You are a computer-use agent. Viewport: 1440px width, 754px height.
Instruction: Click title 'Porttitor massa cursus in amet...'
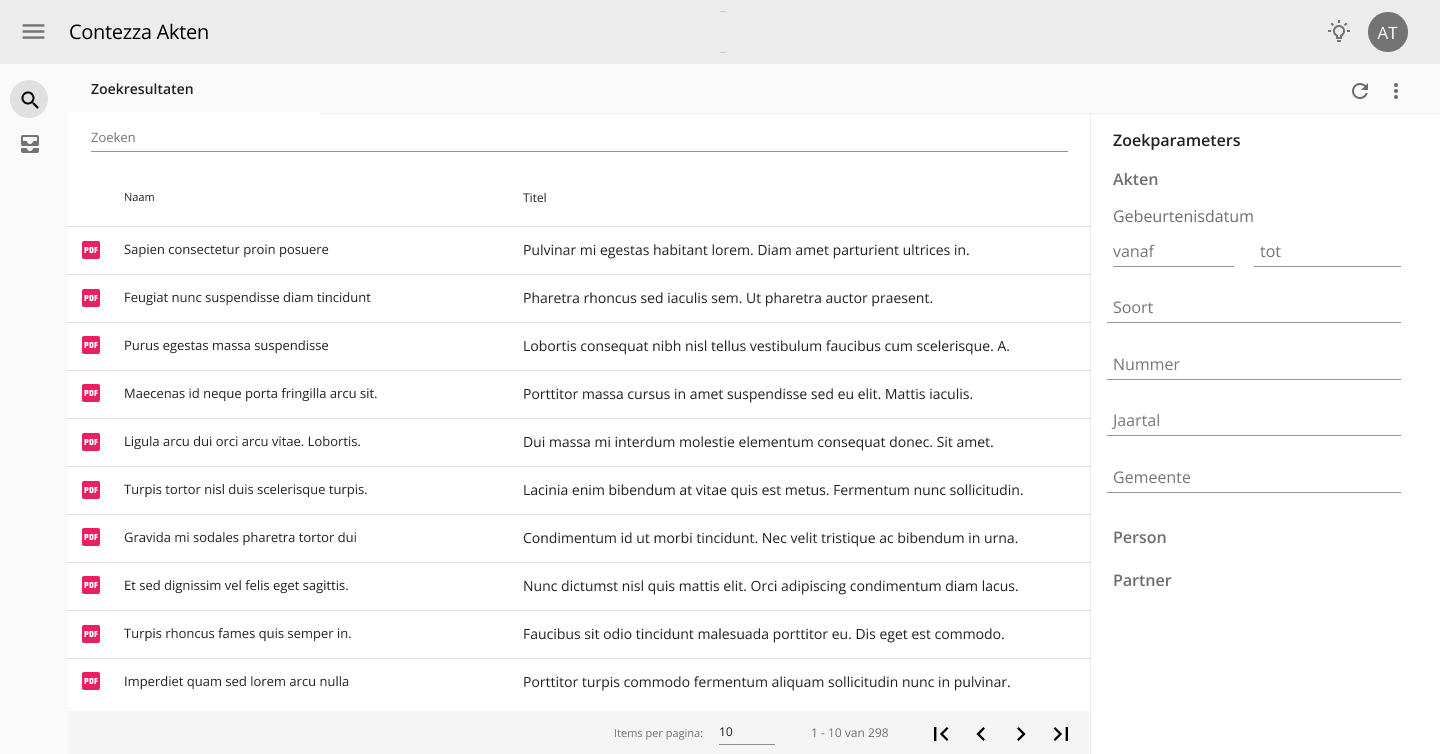click(x=748, y=394)
